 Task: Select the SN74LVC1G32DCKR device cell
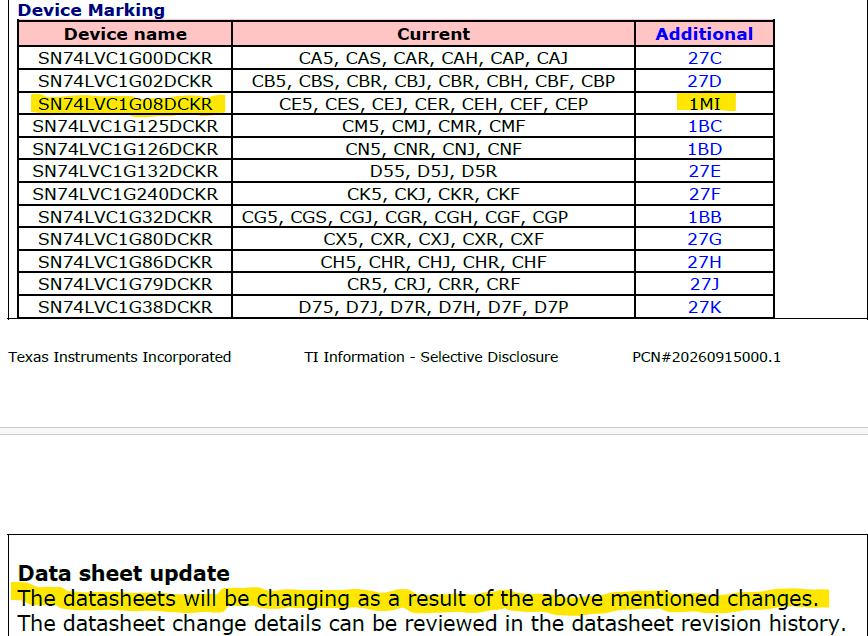(125, 217)
